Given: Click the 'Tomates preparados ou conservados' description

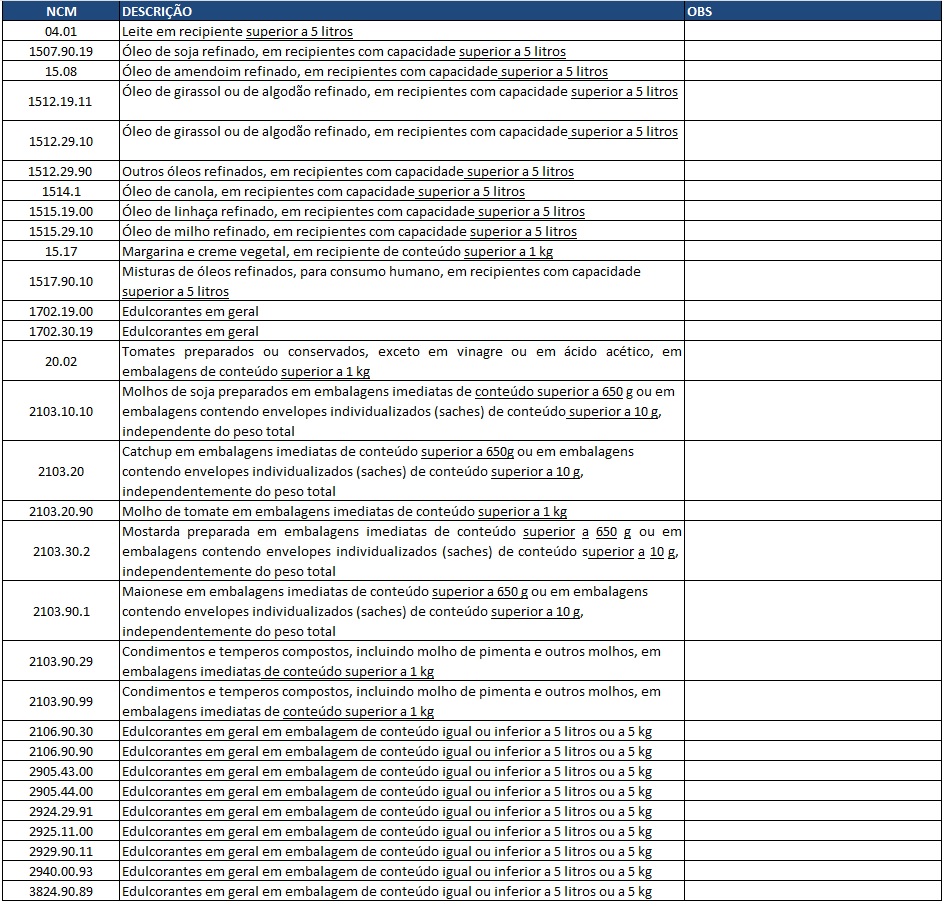Looking at the screenshot, I should click(402, 361).
